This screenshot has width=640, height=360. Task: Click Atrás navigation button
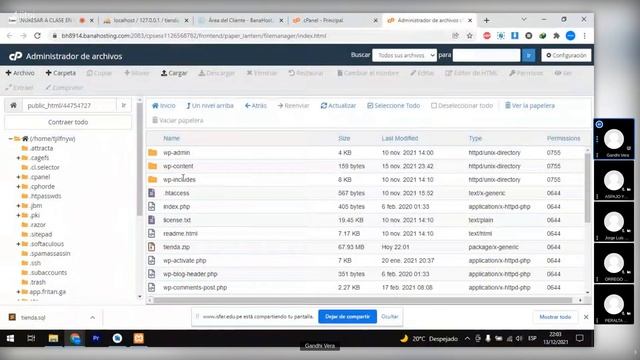[256, 106]
